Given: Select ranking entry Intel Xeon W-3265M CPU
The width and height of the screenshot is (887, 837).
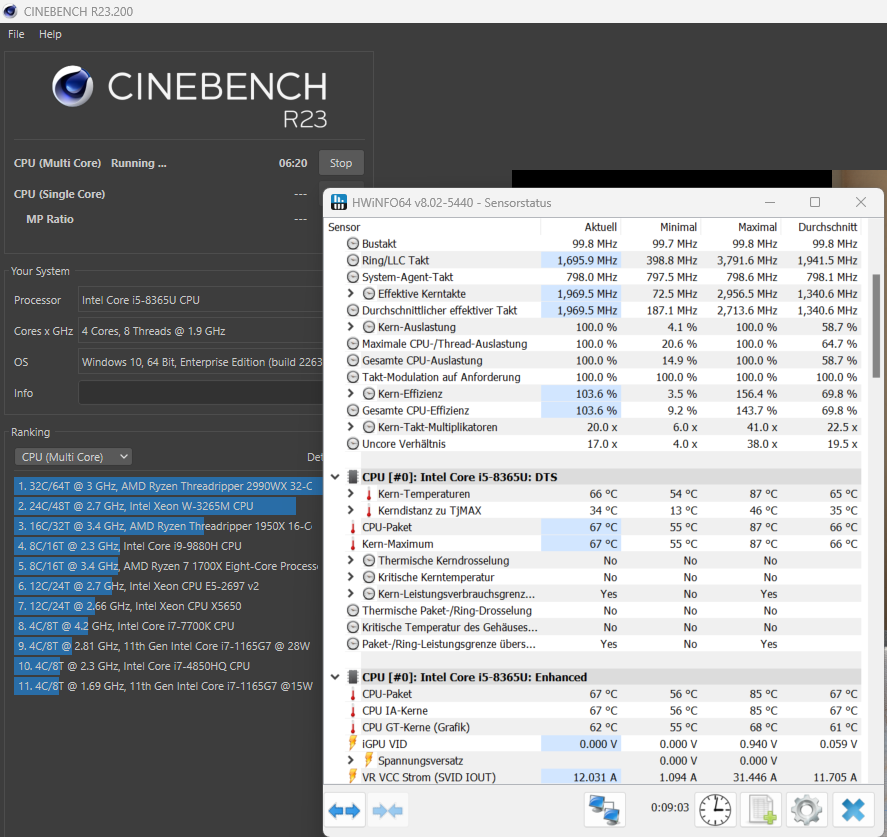Looking at the screenshot, I should tap(168, 506).
